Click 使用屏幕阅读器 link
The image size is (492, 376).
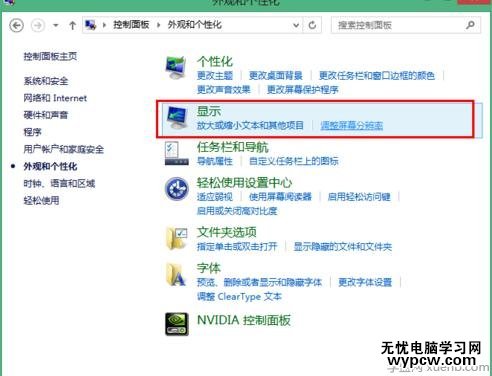(x=280, y=197)
